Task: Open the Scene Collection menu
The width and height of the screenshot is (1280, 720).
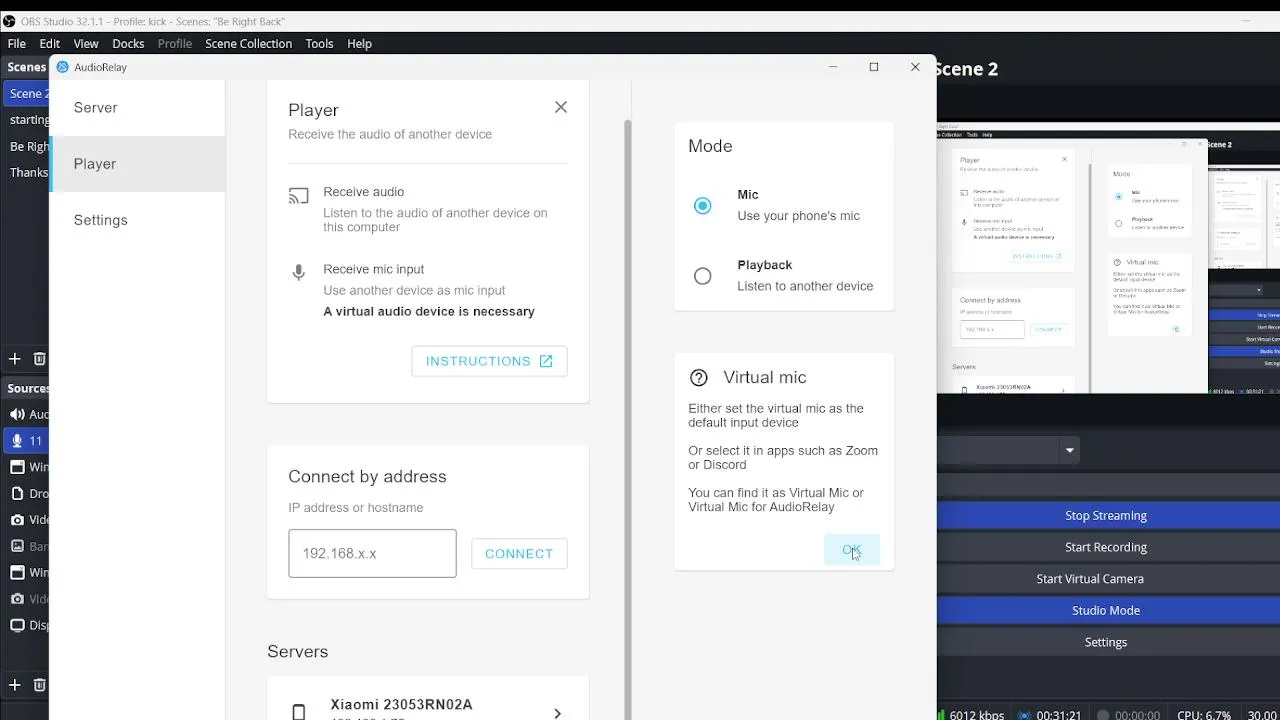Action: pos(248,43)
